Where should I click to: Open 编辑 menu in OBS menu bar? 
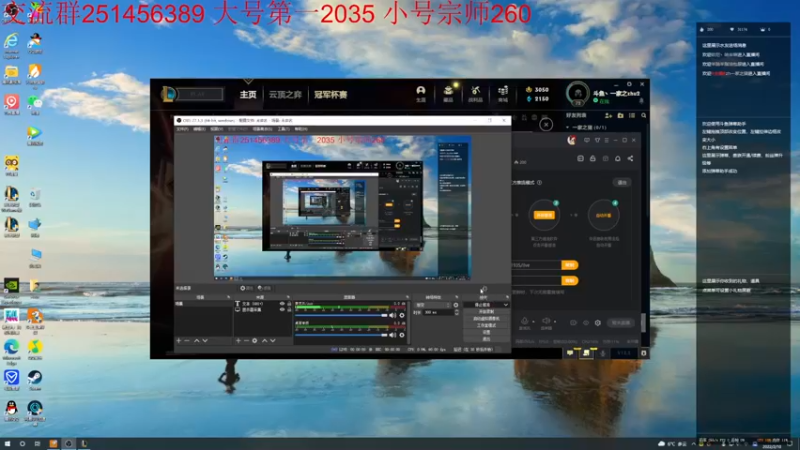(x=199, y=129)
